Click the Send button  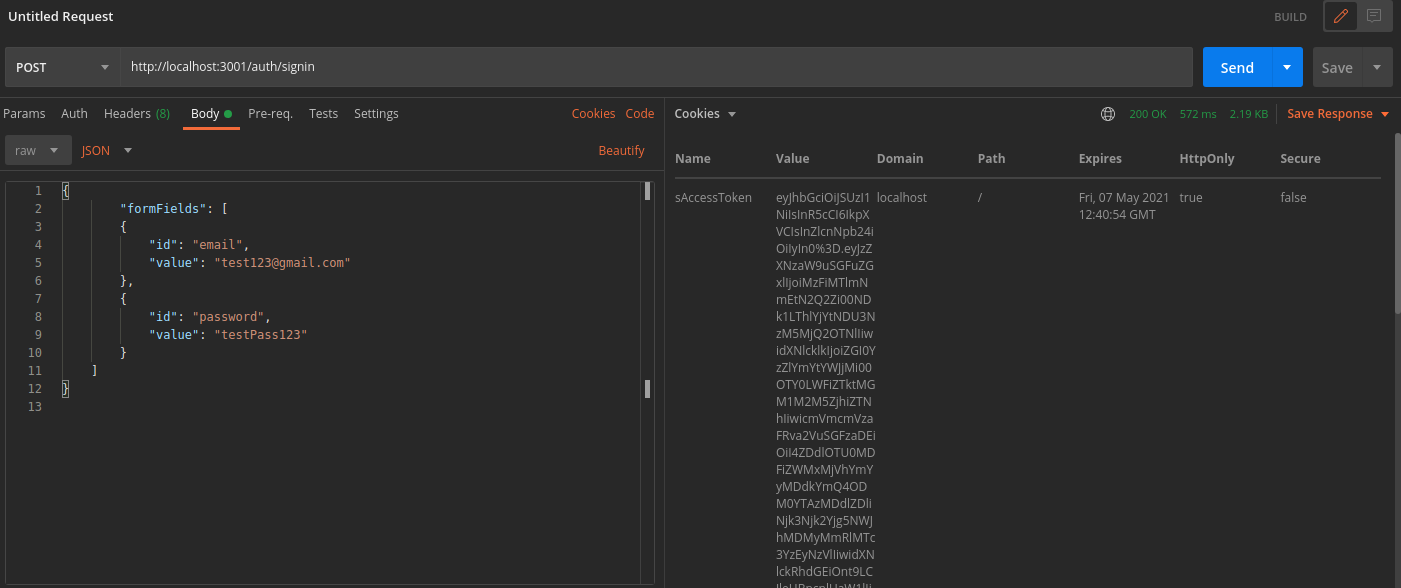1236,67
